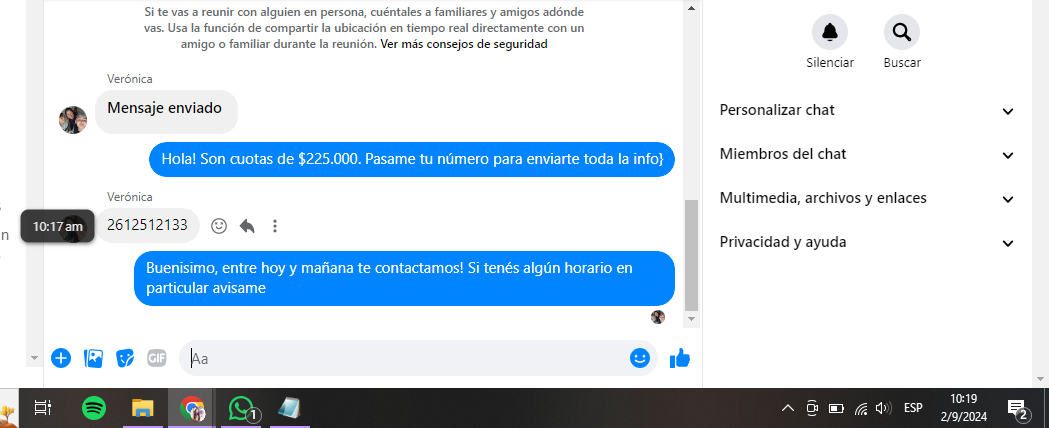Click the blue plus more-actions icon
This screenshot has width=1049, height=428.
pos(61,358)
